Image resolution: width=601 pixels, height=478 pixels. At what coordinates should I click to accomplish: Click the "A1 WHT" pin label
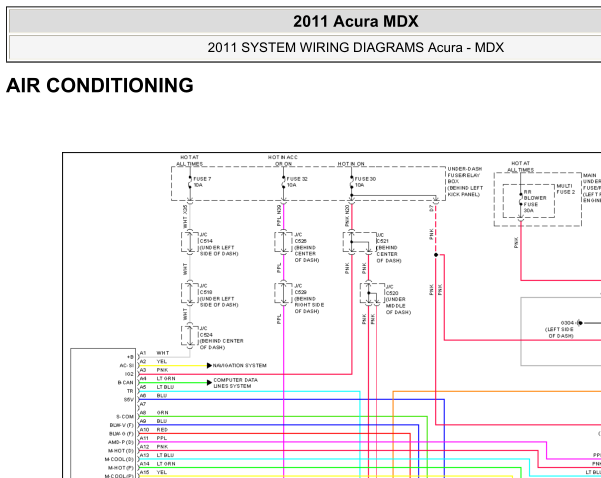[154, 353]
